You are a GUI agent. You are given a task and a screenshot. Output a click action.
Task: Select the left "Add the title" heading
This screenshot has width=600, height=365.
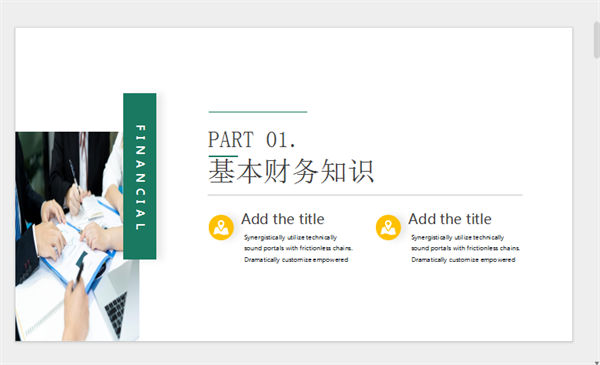click(283, 219)
